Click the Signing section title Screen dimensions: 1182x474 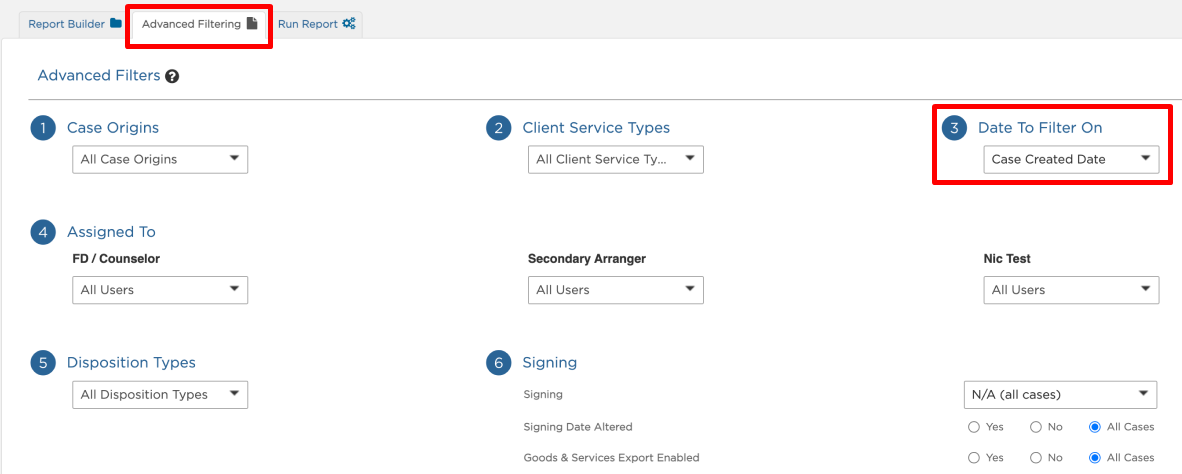pos(550,363)
